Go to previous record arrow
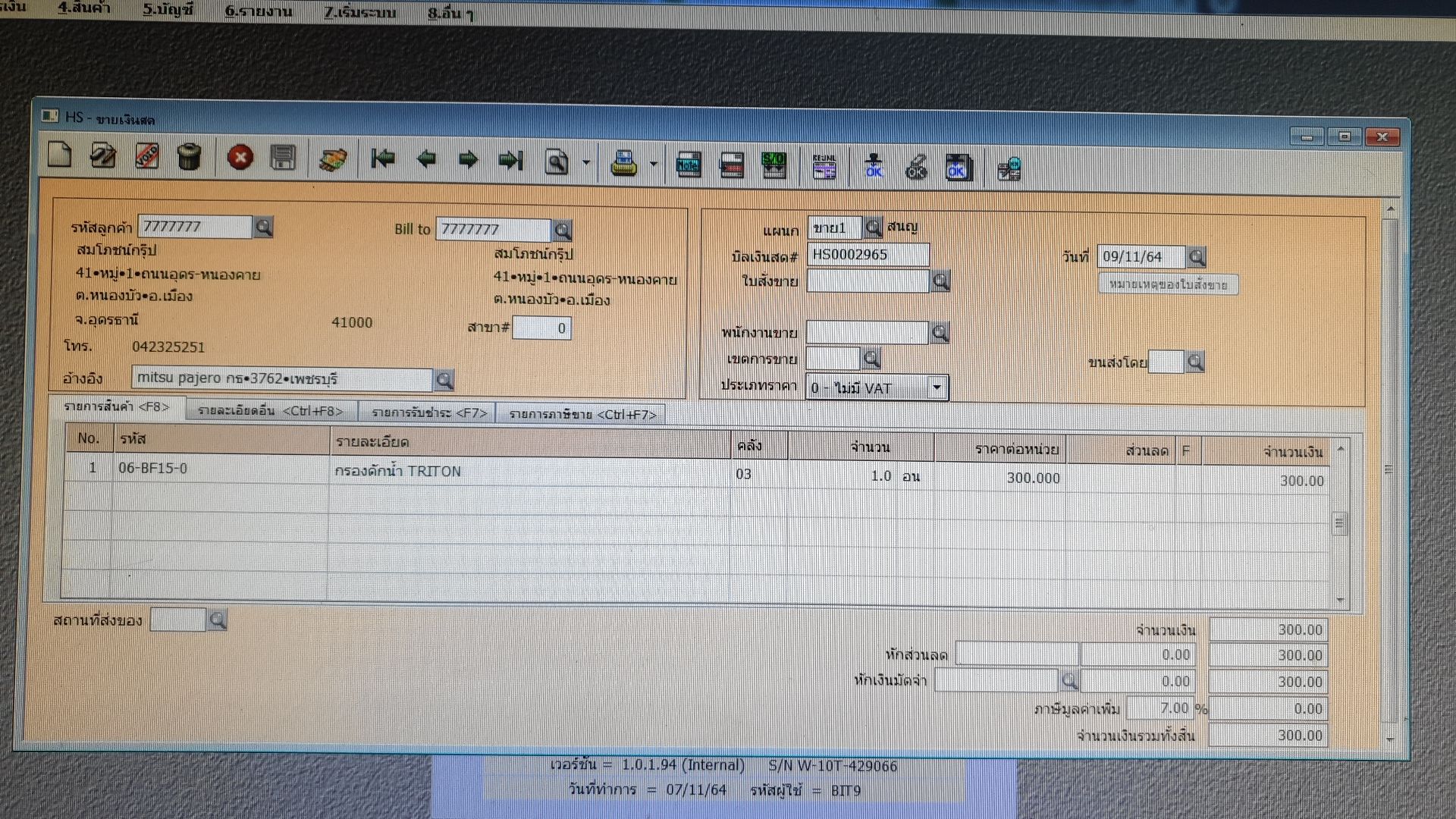The width and height of the screenshot is (1456, 819). pos(426,159)
